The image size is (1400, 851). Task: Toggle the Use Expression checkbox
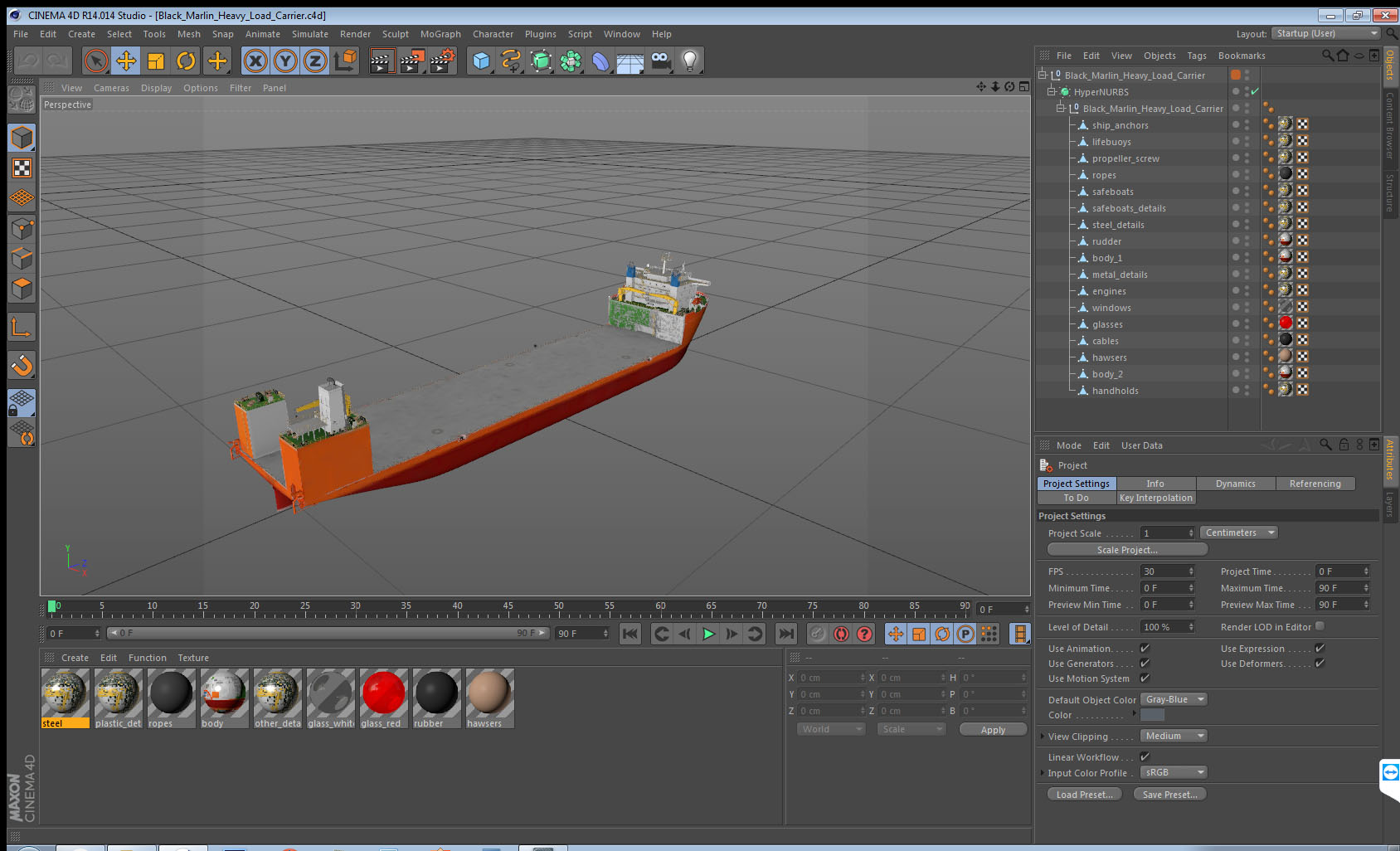[x=1320, y=649]
